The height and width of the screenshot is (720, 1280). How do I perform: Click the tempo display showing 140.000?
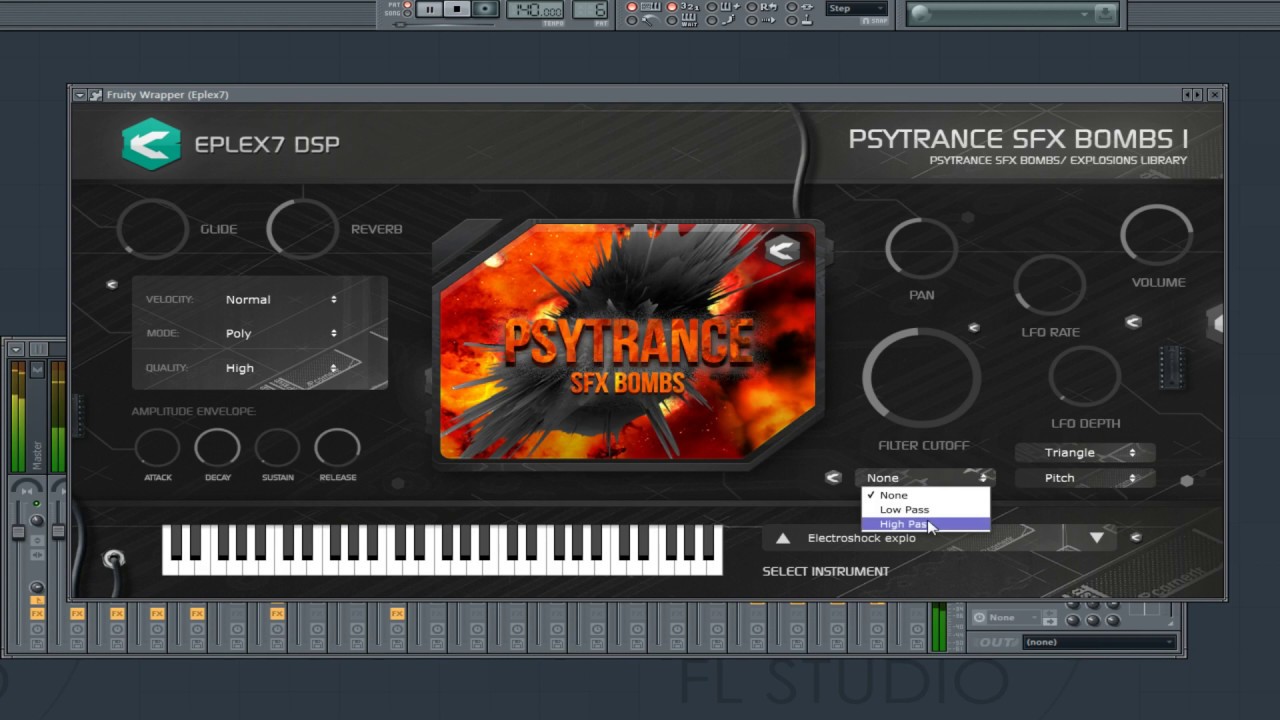(x=535, y=9)
